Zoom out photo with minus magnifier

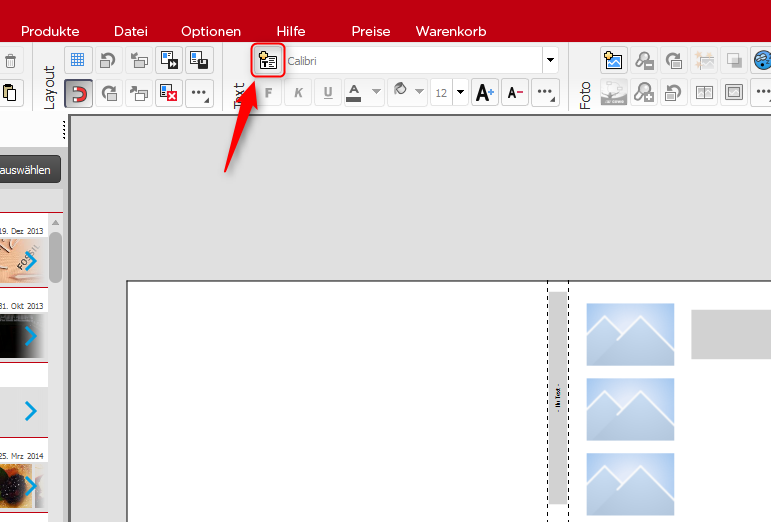[644, 61]
